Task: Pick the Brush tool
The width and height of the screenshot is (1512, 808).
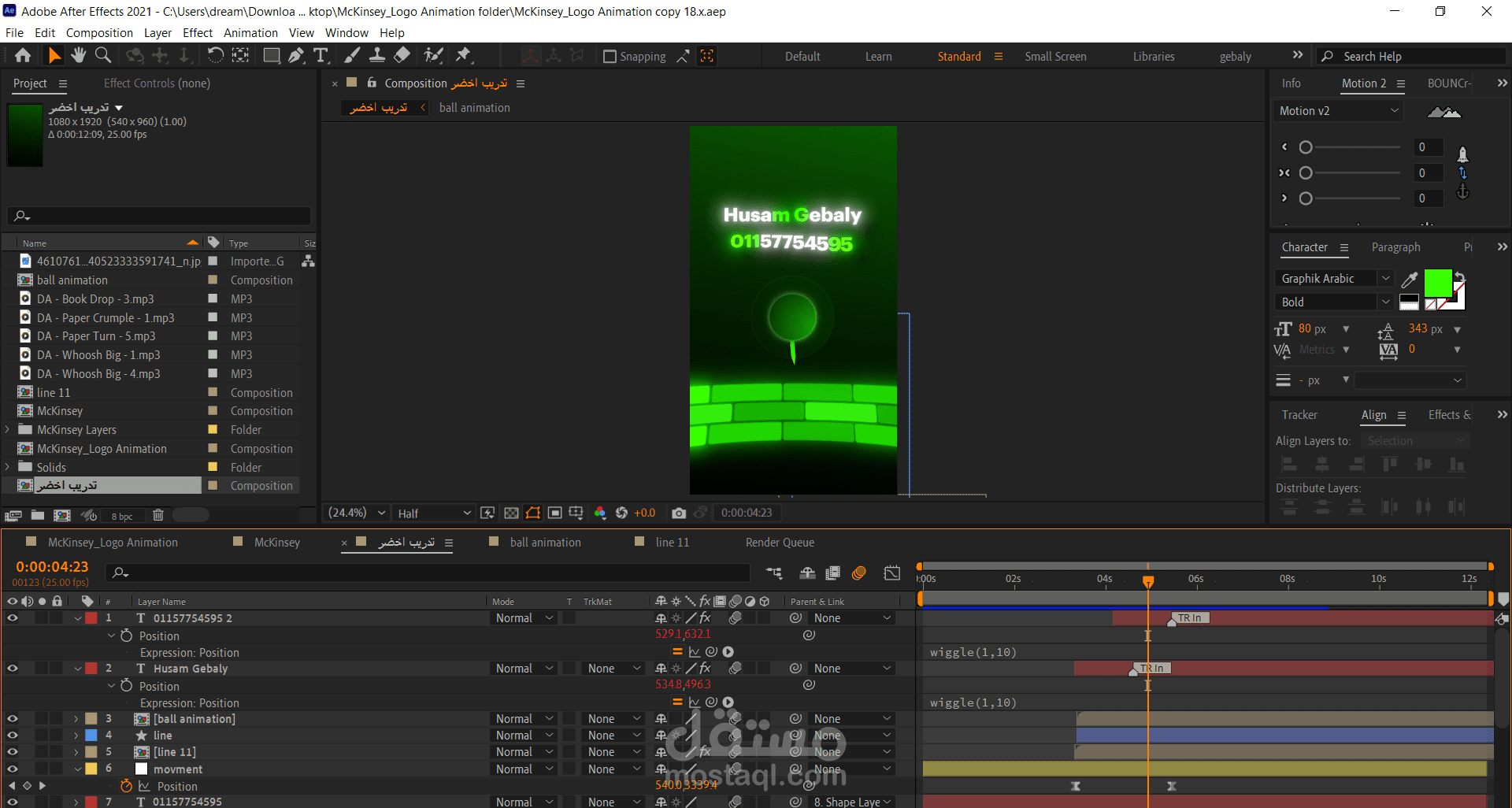Action: tap(352, 55)
